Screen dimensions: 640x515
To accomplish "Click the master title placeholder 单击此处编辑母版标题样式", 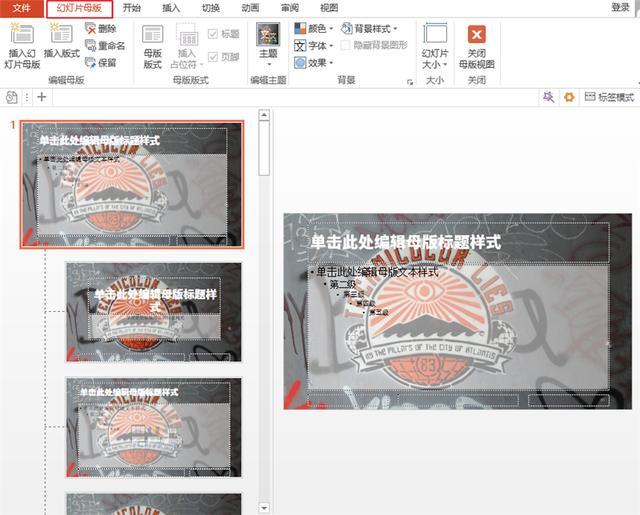I will pyautogui.click(x=405, y=242).
